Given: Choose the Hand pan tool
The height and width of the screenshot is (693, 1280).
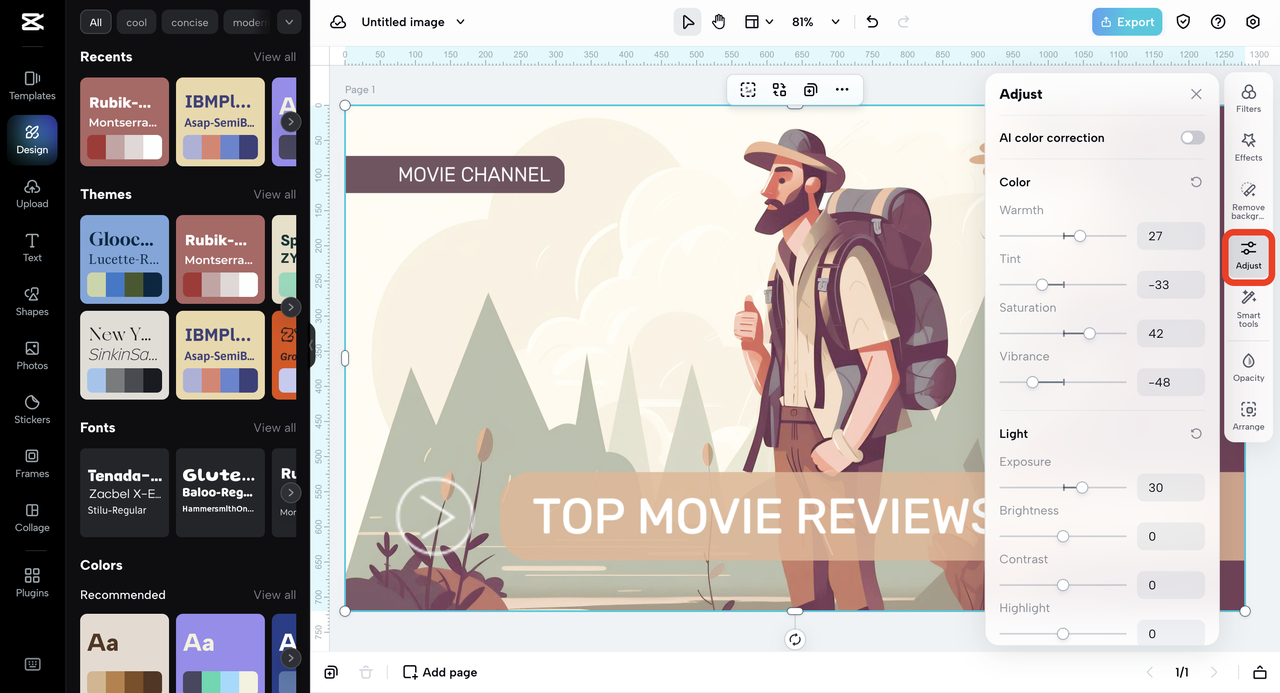Looking at the screenshot, I should tap(719, 22).
